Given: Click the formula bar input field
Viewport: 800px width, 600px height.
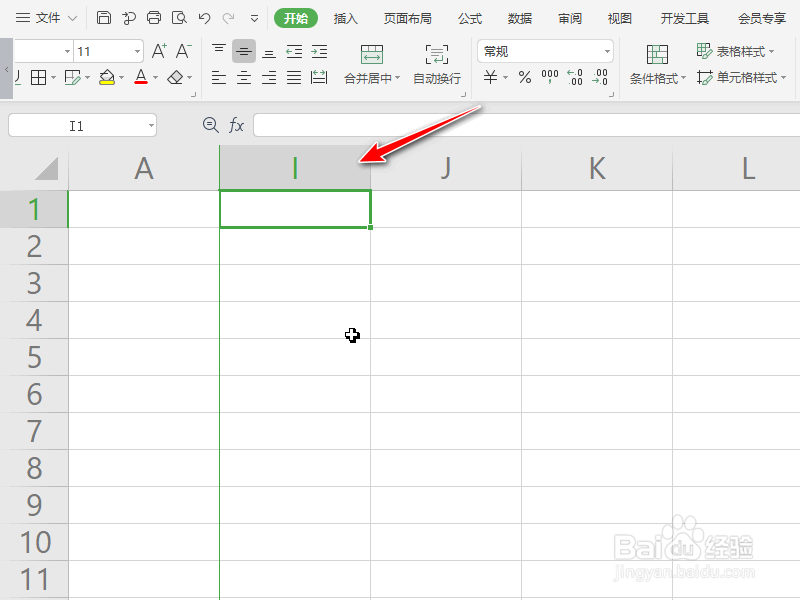Looking at the screenshot, I should 527,125.
